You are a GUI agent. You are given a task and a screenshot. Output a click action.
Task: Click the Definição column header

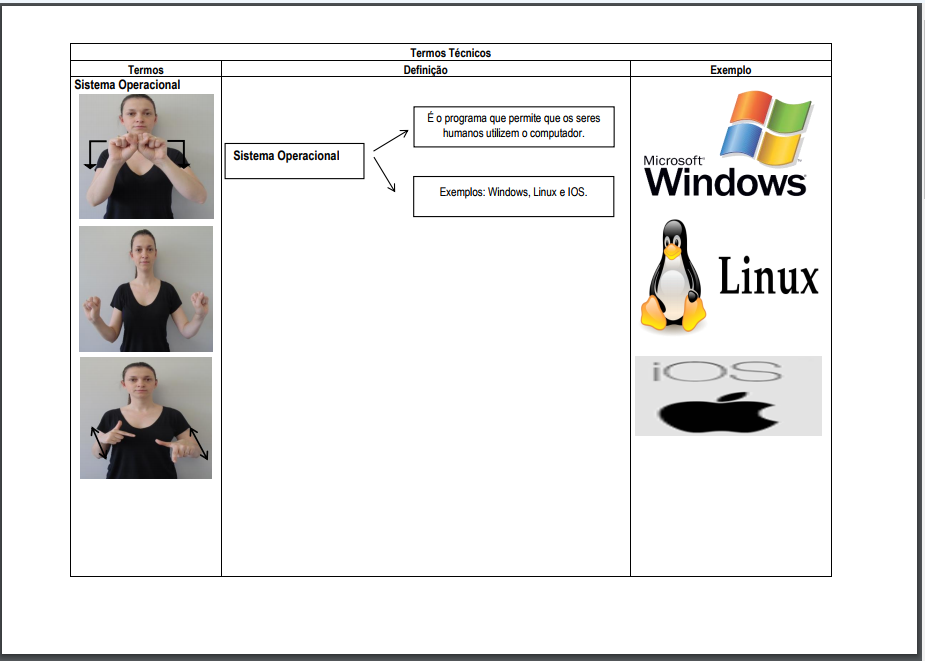point(425,70)
